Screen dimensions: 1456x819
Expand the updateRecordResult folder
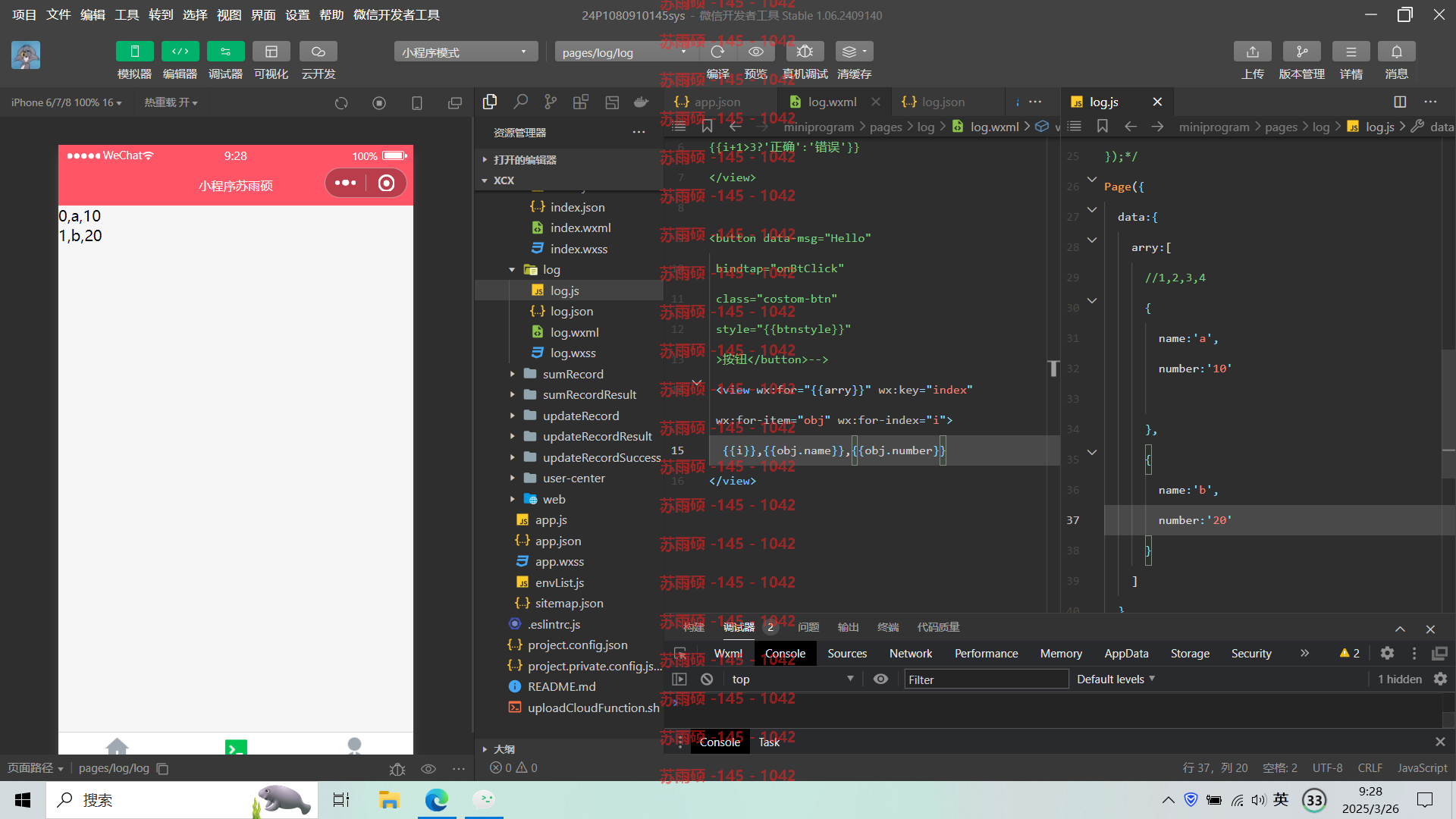click(x=512, y=437)
